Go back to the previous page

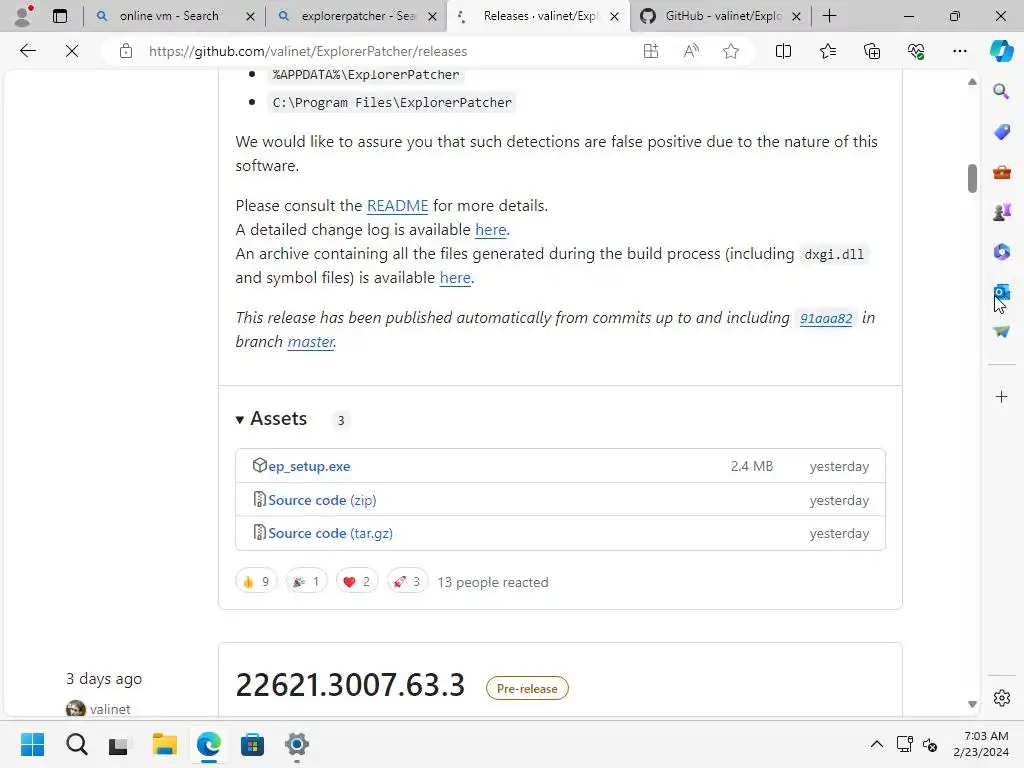click(x=27, y=51)
